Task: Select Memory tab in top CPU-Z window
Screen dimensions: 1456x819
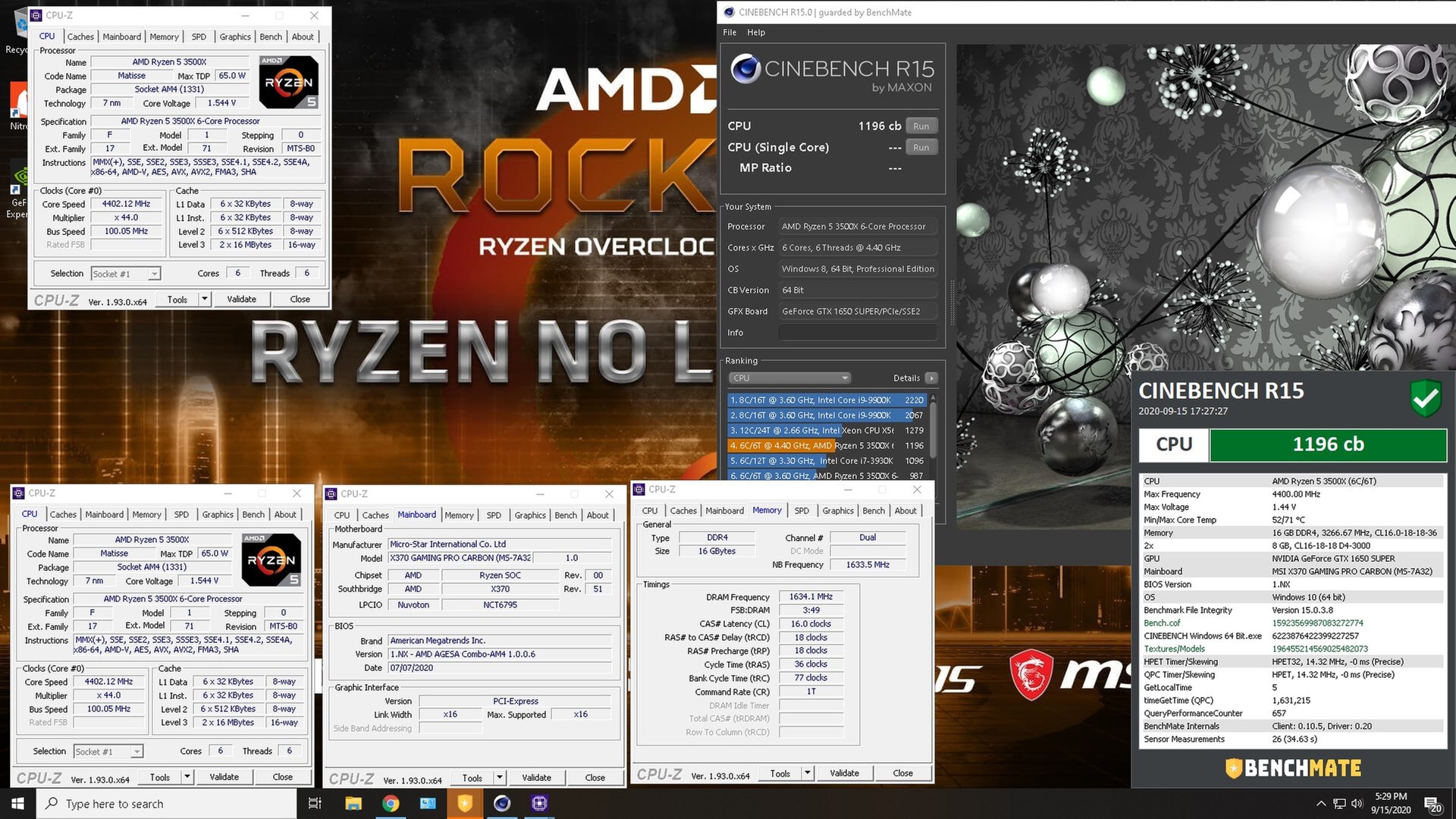Action: (x=164, y=36)
